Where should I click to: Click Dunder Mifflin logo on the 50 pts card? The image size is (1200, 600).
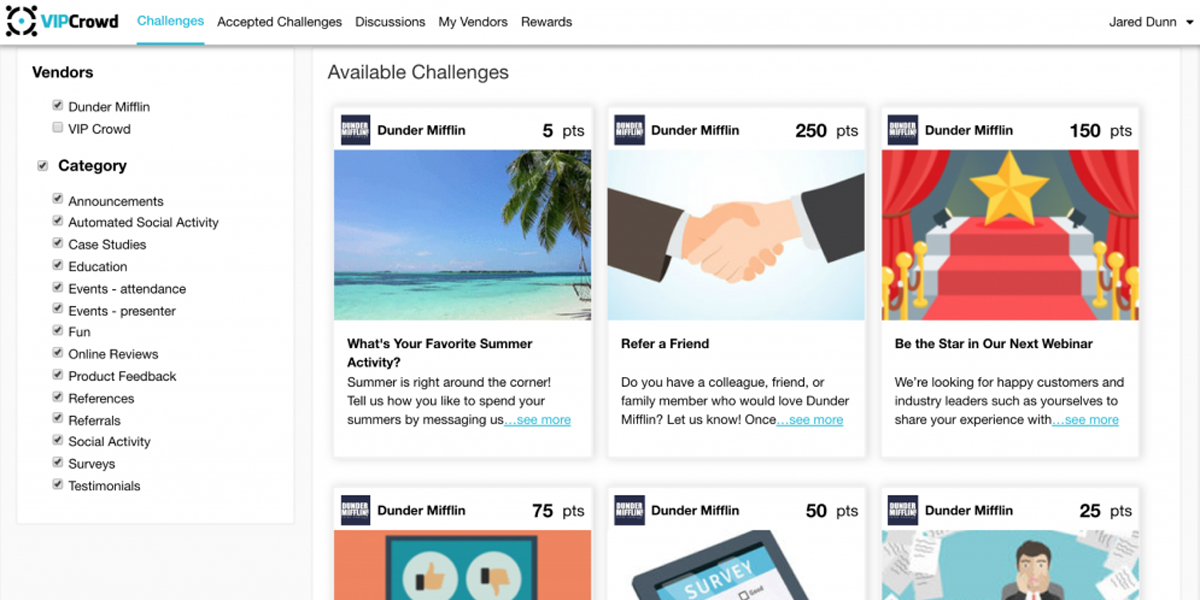629,510
